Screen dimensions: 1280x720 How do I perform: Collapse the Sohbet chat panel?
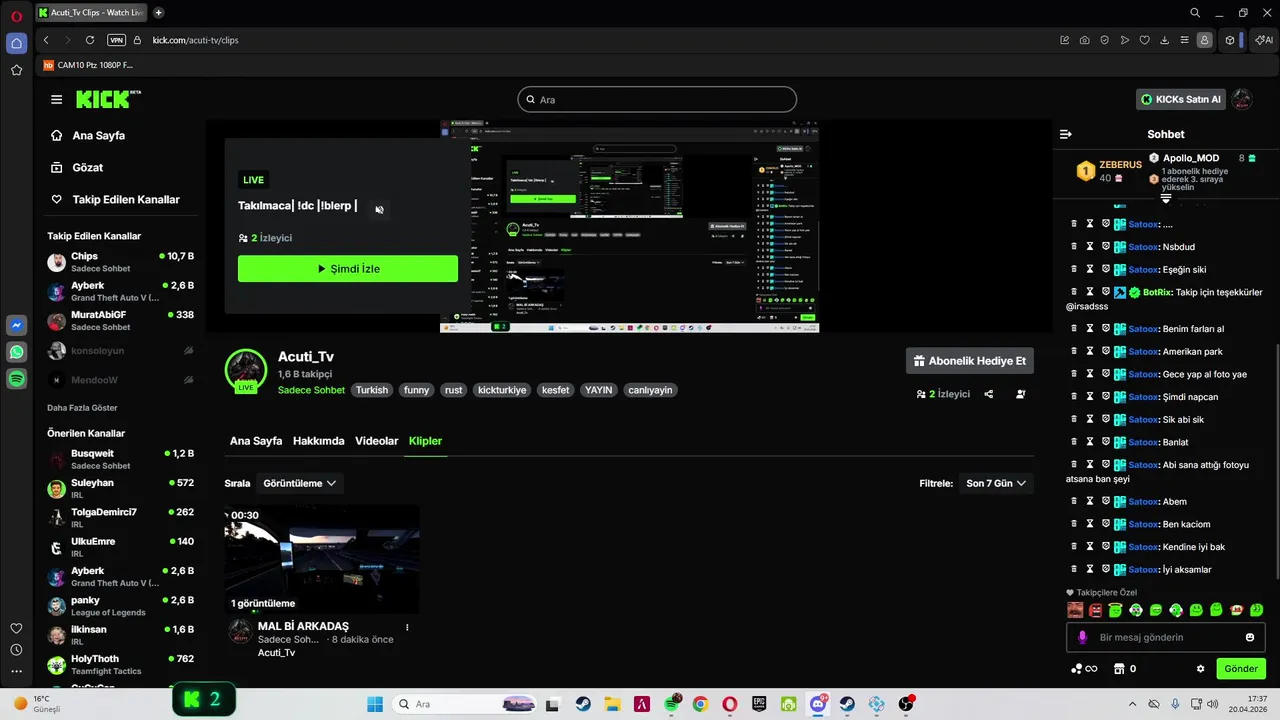tap(1066, 134)
